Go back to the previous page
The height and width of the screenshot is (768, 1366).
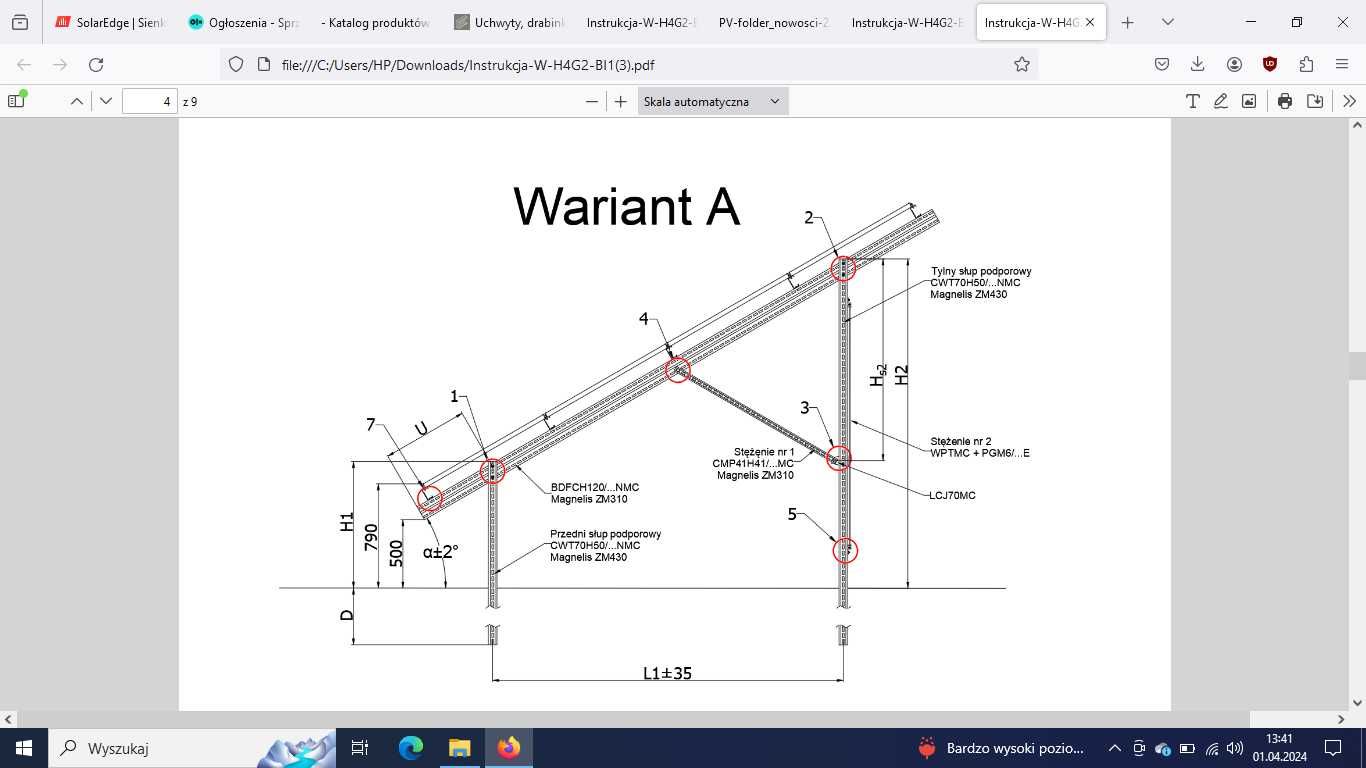click(x=24, y=64)
